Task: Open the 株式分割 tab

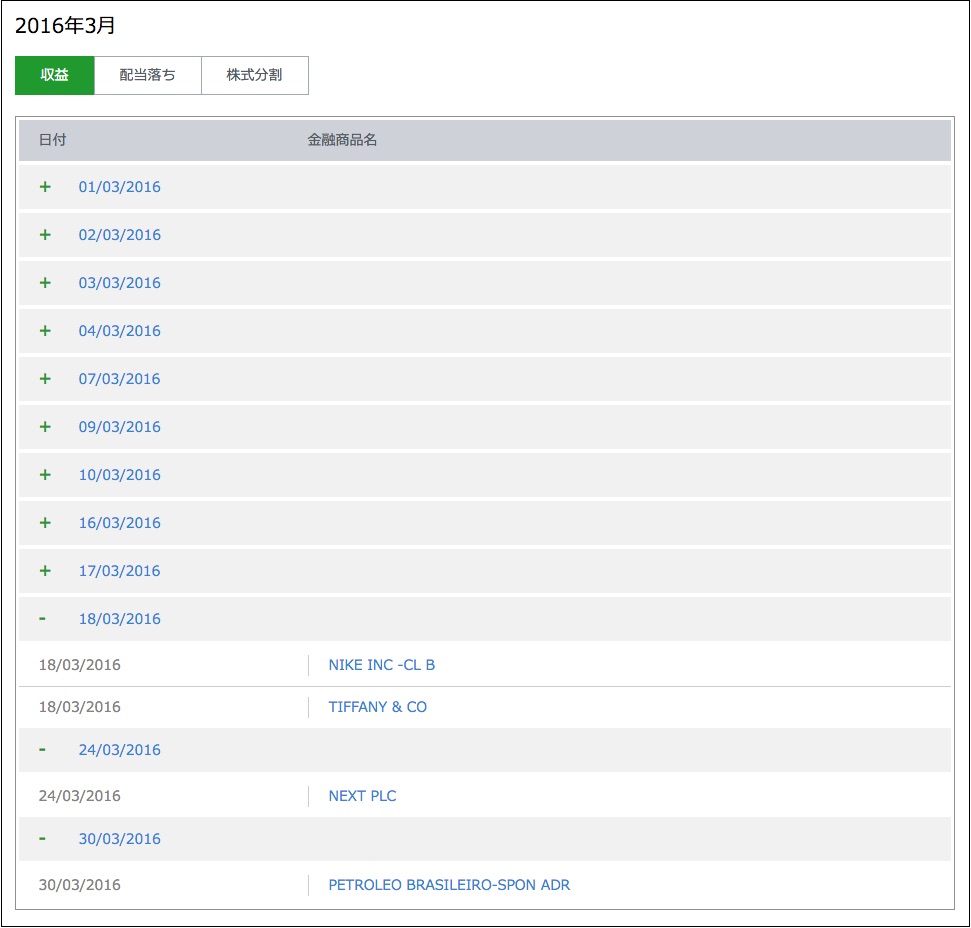Action: click(255, 76)
